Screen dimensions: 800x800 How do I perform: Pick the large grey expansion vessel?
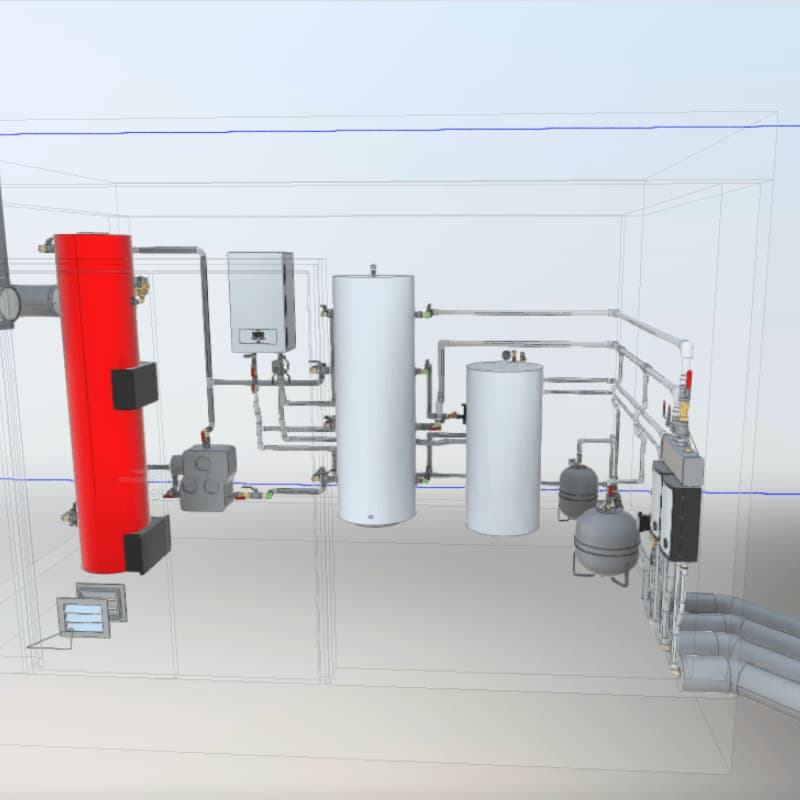(x=606, y=541)
